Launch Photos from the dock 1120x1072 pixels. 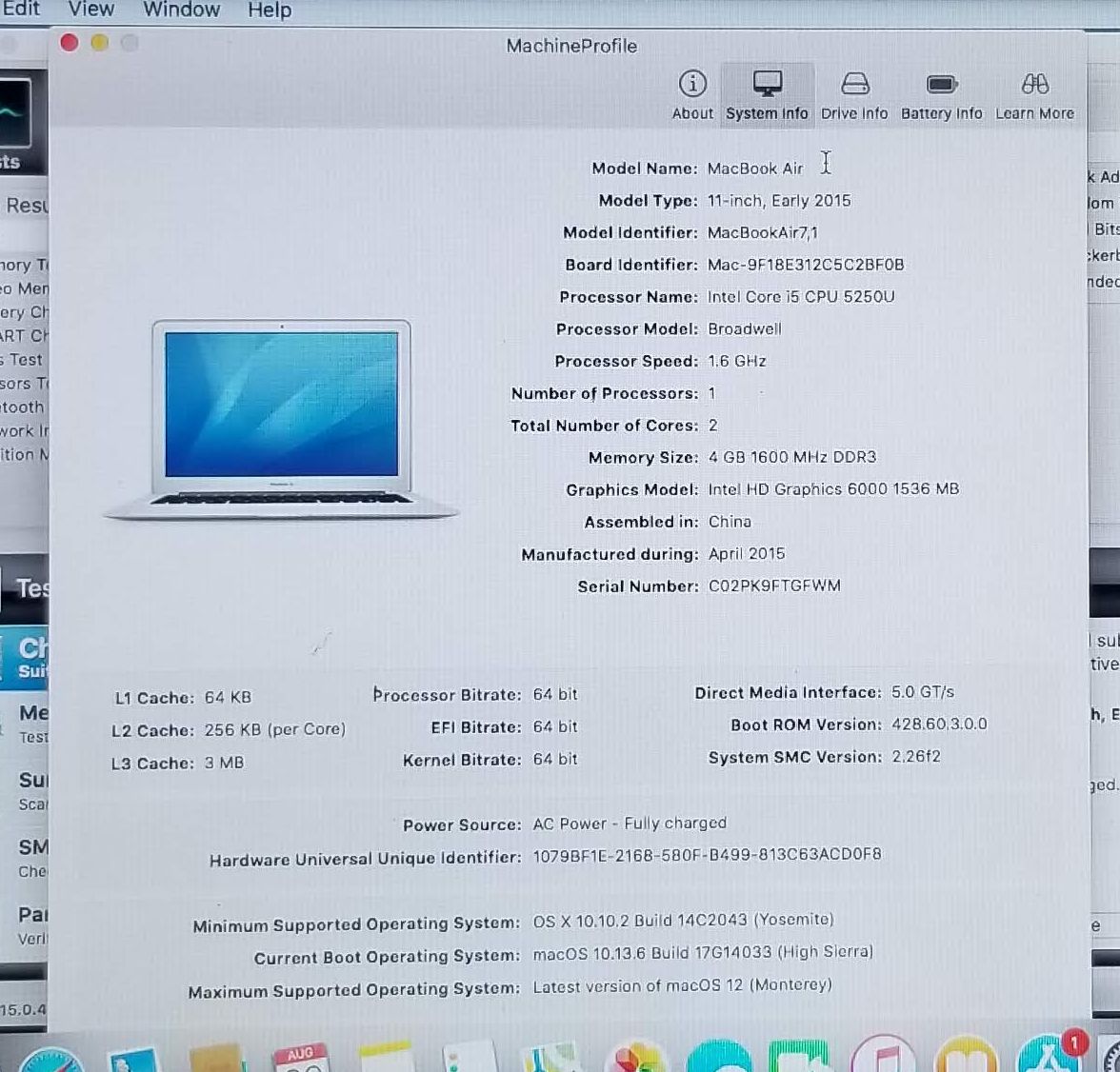coord(635,1059)
